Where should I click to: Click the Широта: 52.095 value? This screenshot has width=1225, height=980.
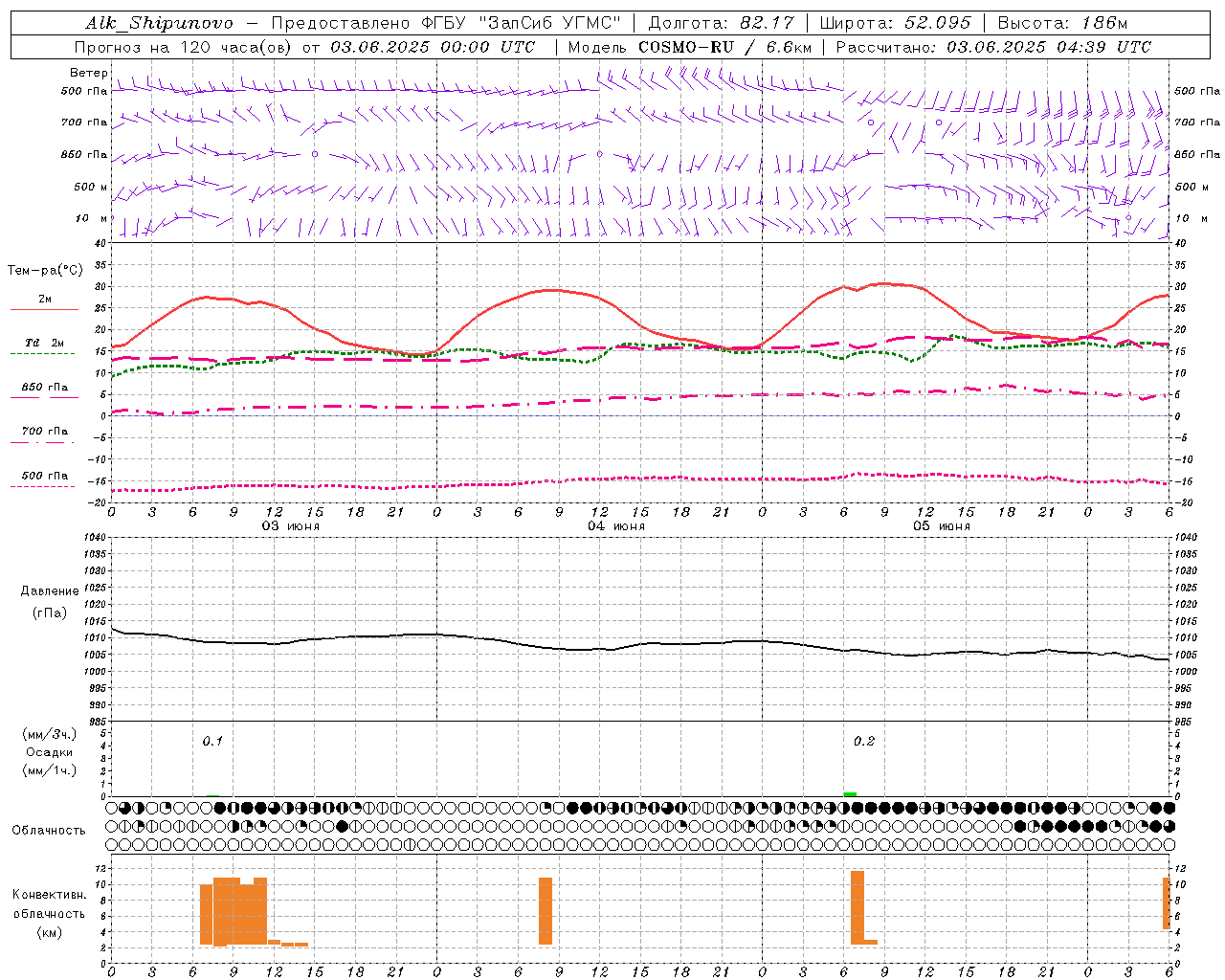pos(896,23)
